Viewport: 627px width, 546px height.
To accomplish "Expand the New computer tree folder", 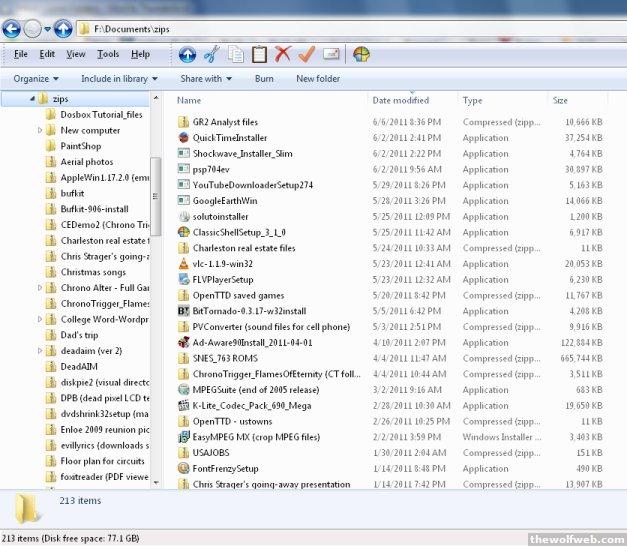I will point(40,130).
